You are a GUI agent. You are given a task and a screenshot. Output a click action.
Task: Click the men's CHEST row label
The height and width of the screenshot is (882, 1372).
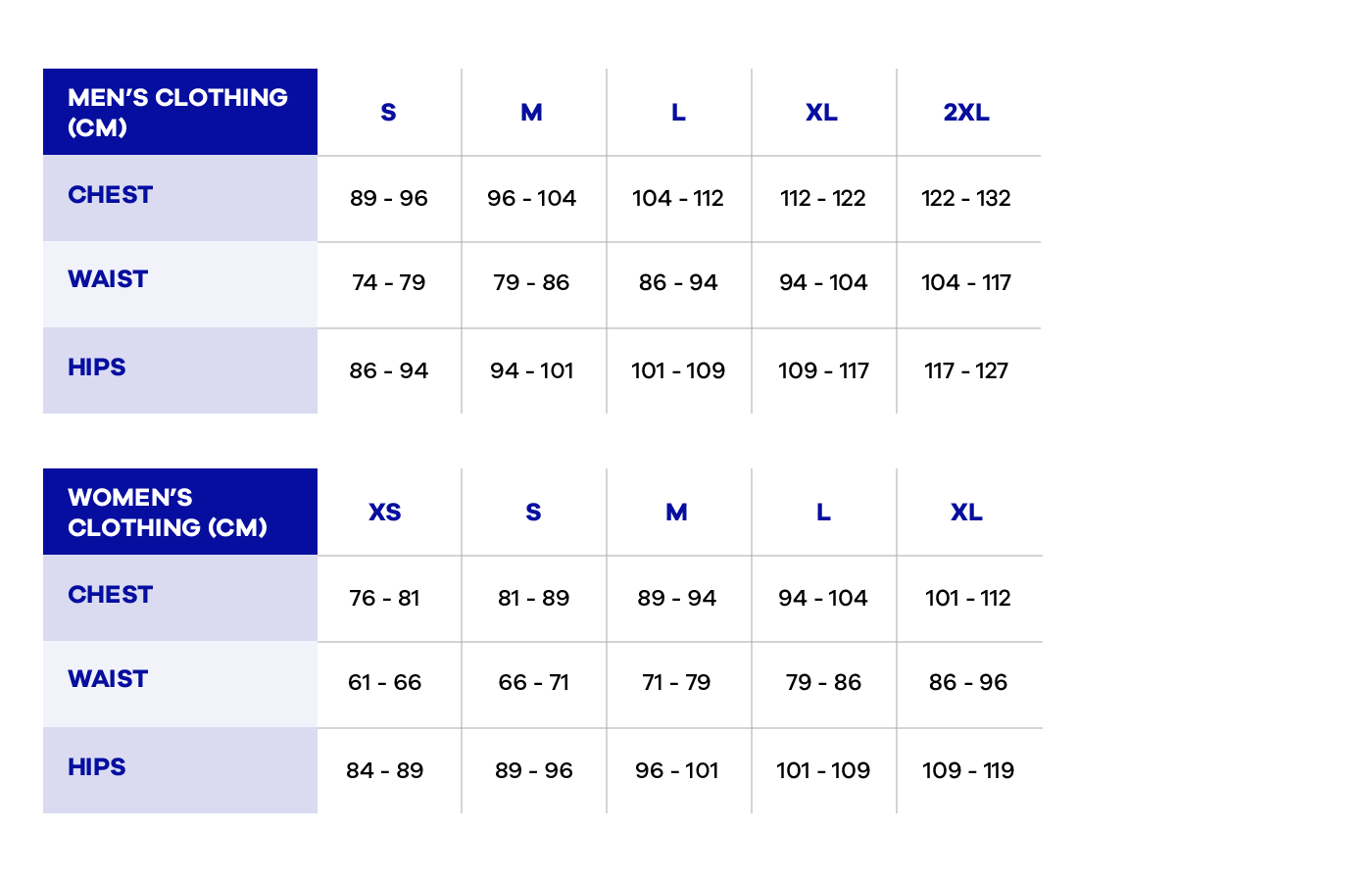tap(111, 195)
